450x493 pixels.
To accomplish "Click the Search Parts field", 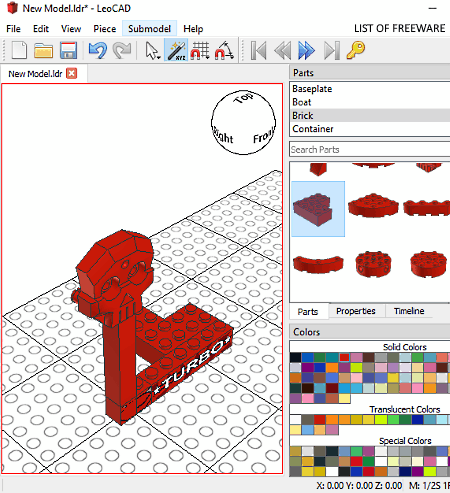I will [370, 149].
